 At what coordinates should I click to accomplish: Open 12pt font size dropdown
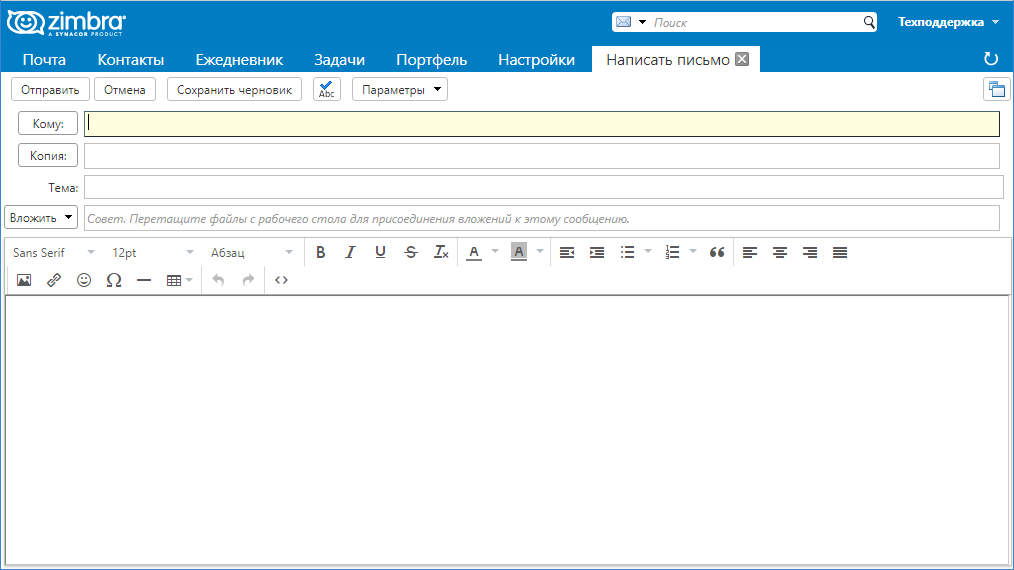(152, 252)
